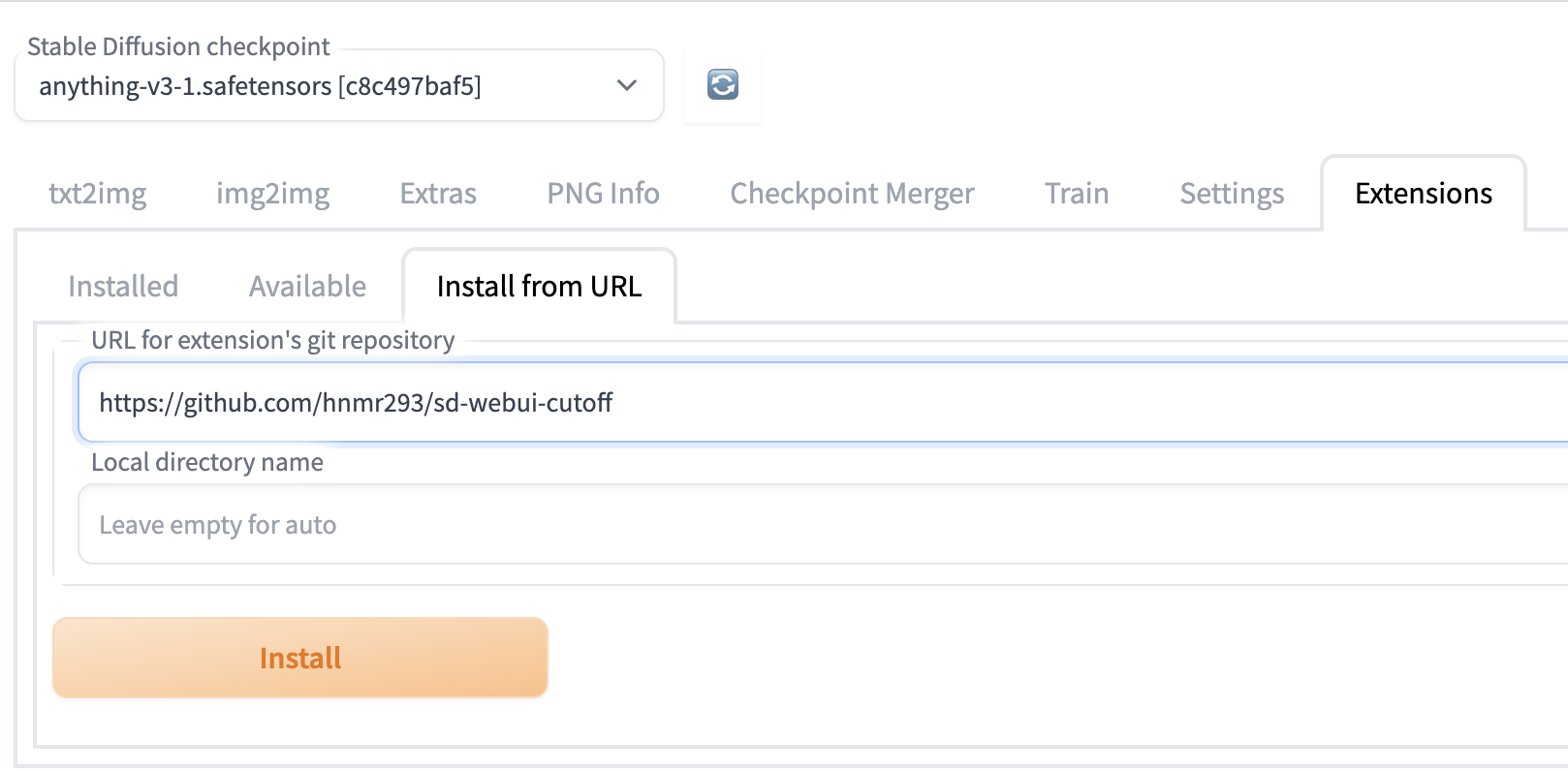Browse the Available extensions sub-tab
Screen dimensions: 1568x771
[x=307, y=287]
